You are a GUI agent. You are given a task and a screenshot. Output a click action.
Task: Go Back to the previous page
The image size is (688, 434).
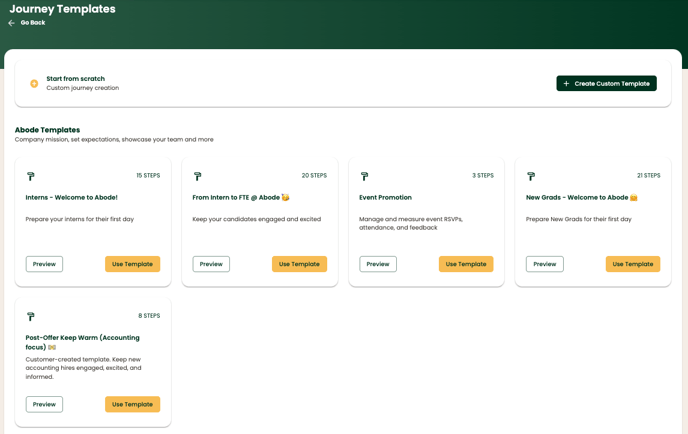pos(33,23)
